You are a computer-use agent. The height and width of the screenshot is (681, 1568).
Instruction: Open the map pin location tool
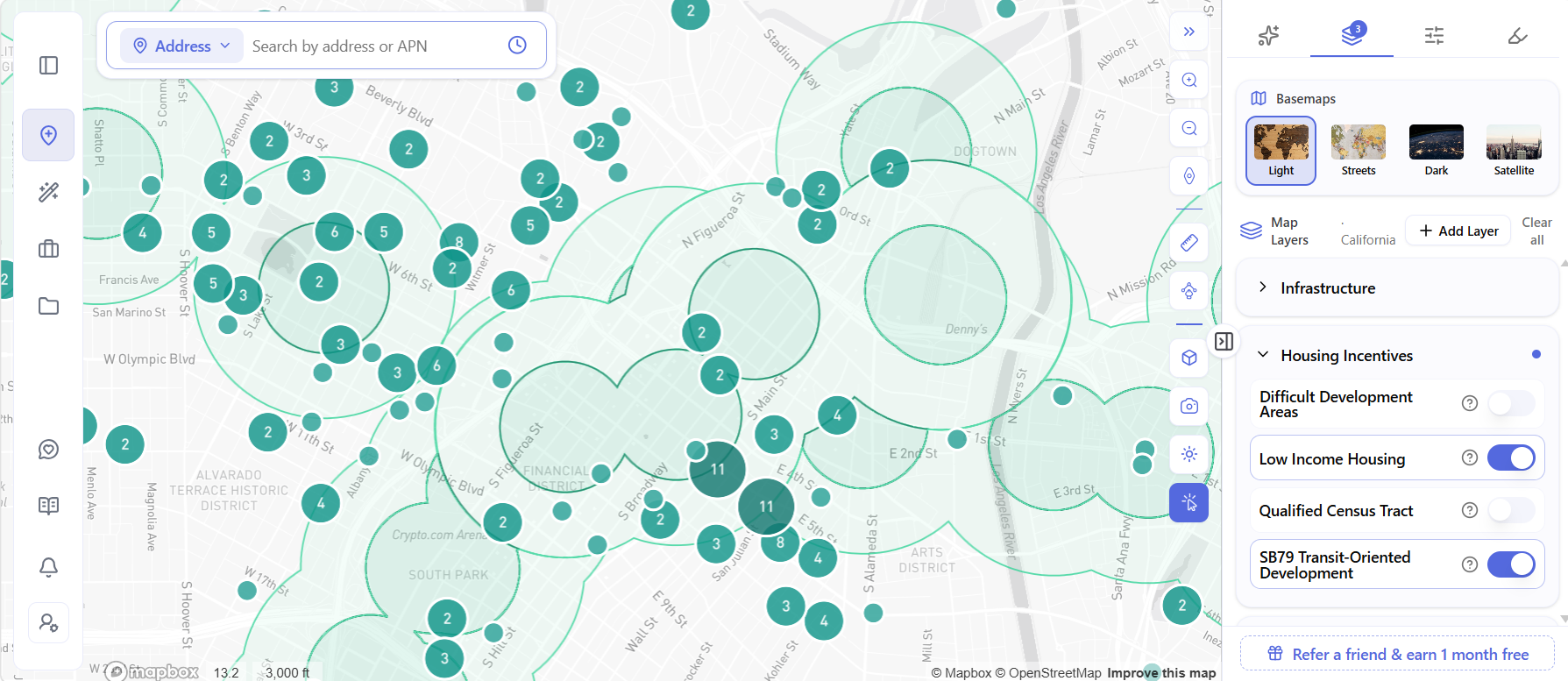point(49,135)
